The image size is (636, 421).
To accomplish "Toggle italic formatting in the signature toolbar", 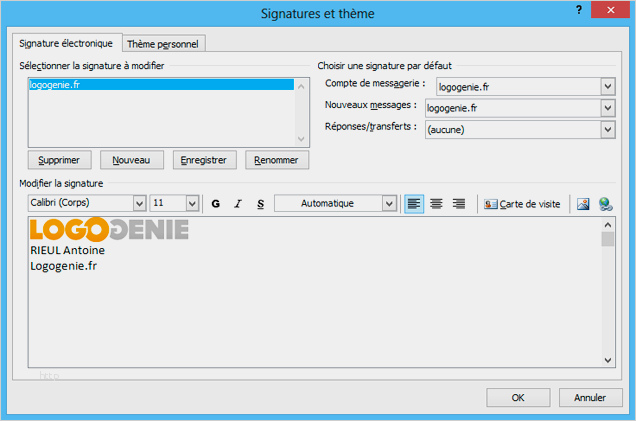I will tap(238, 204).
